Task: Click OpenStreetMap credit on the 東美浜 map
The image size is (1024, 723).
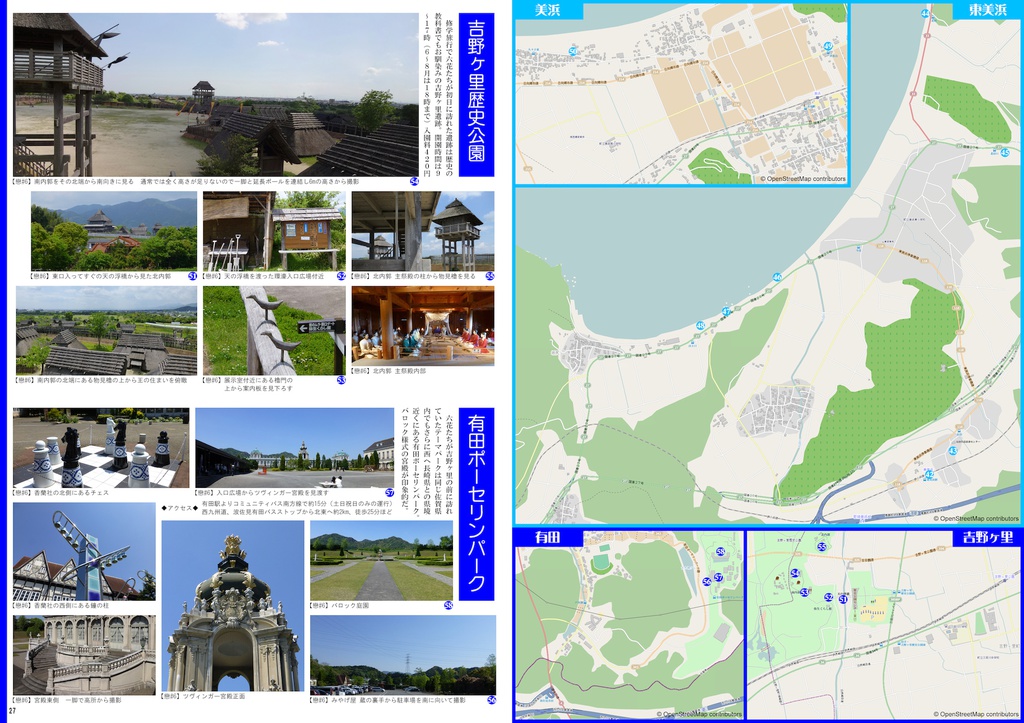Action: pyautogui.click(x=976, y=519)
